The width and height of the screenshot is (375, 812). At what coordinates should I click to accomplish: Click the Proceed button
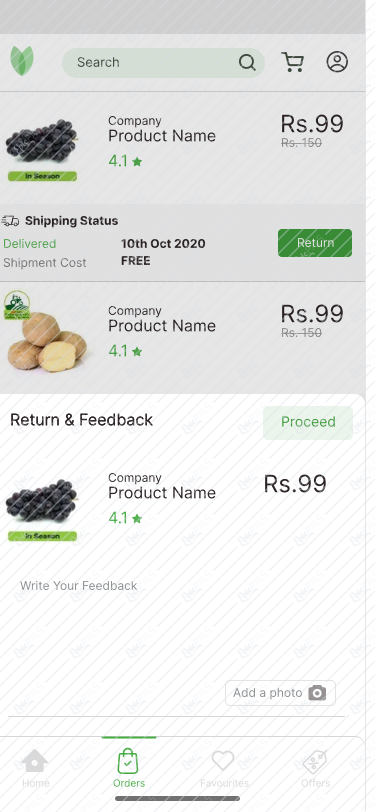click(x=308, y=422)
